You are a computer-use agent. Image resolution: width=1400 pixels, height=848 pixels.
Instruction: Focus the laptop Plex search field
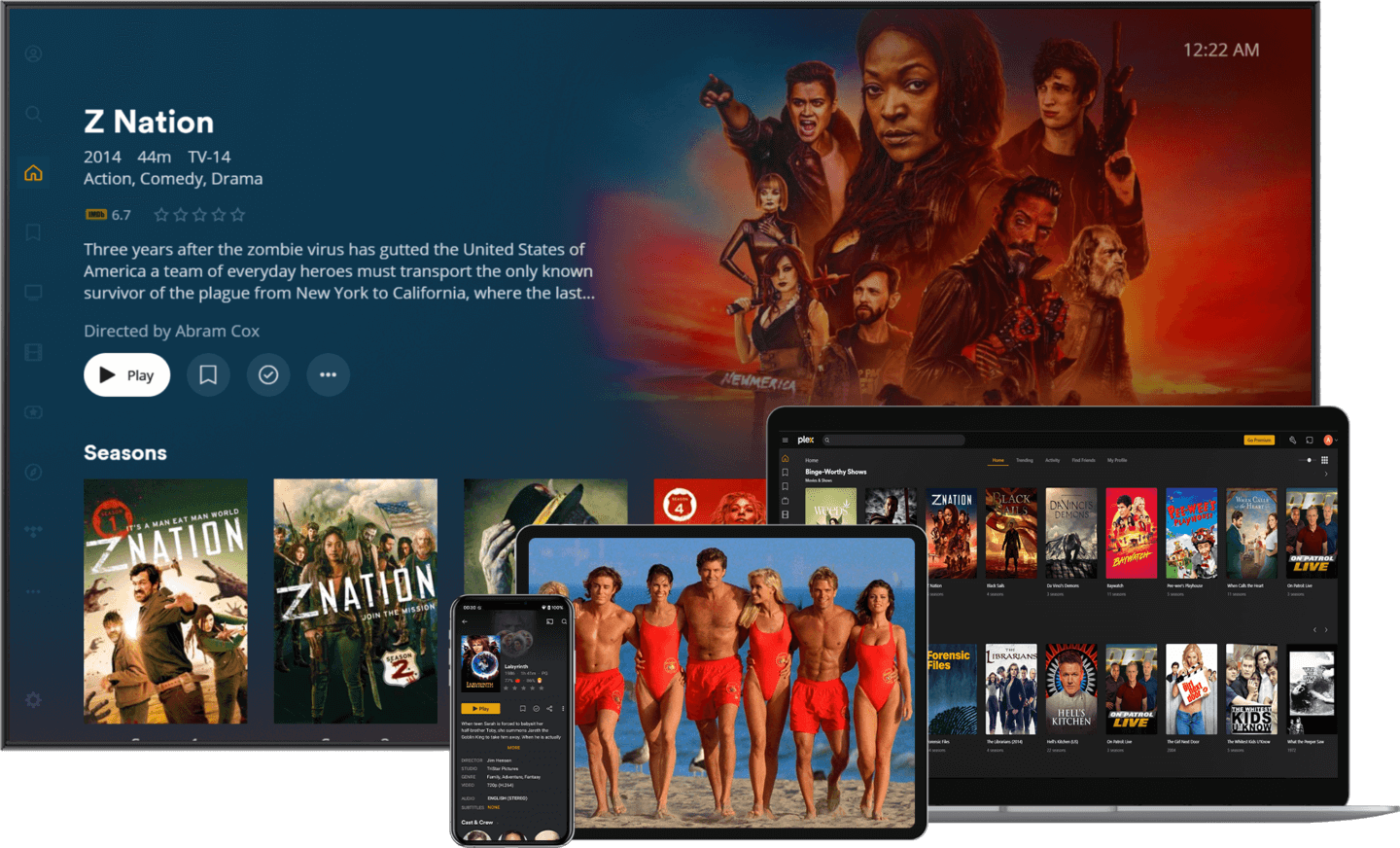tap(893, 440)
